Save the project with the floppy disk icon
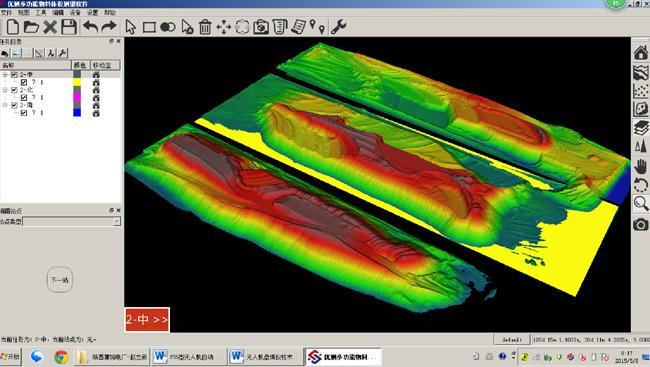The width and height of the screenshot is (650, 367). click(x=69, y=27)
